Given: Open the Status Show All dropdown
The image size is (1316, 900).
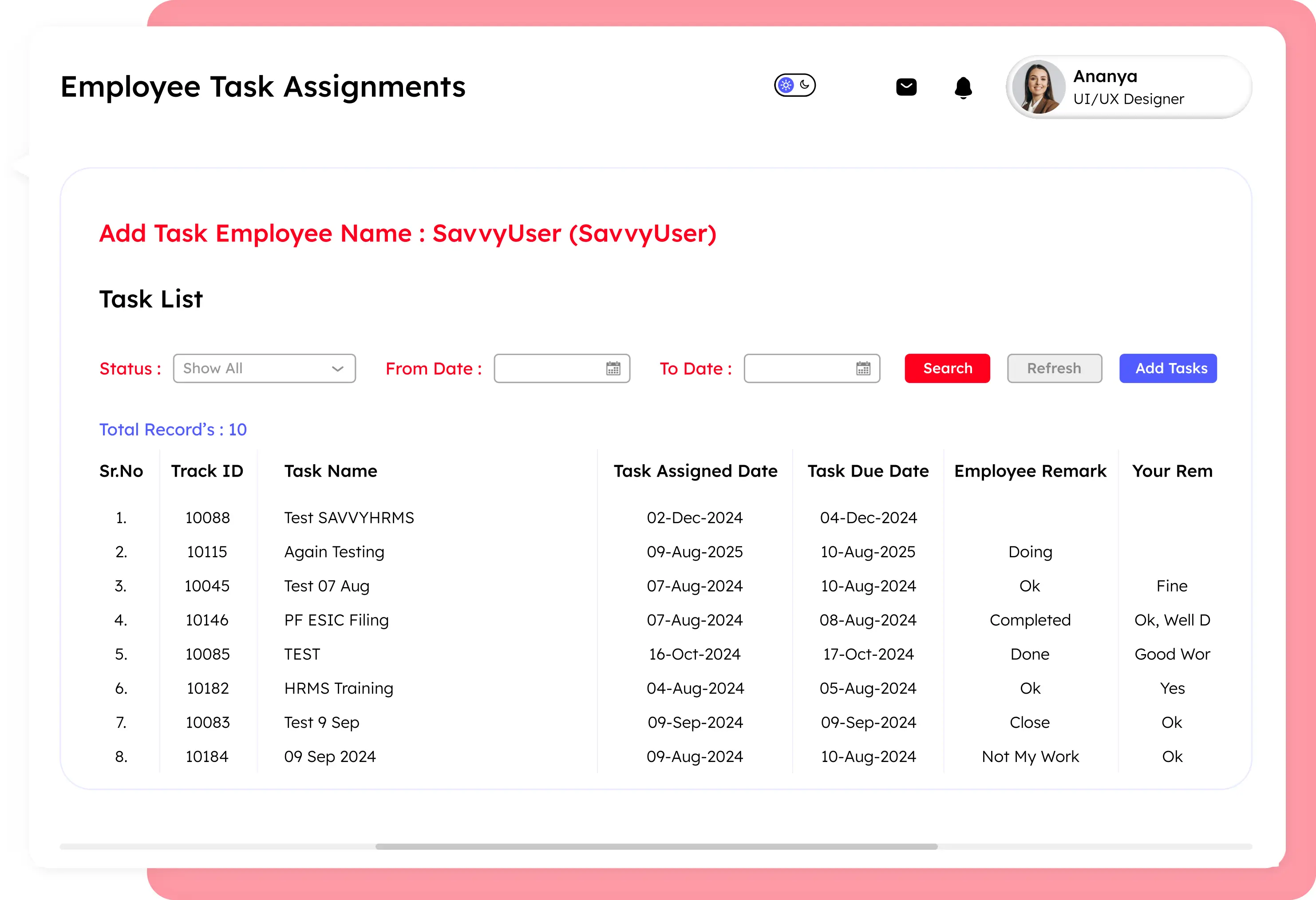Looking at the screenshot, I should tap(264, 368).
